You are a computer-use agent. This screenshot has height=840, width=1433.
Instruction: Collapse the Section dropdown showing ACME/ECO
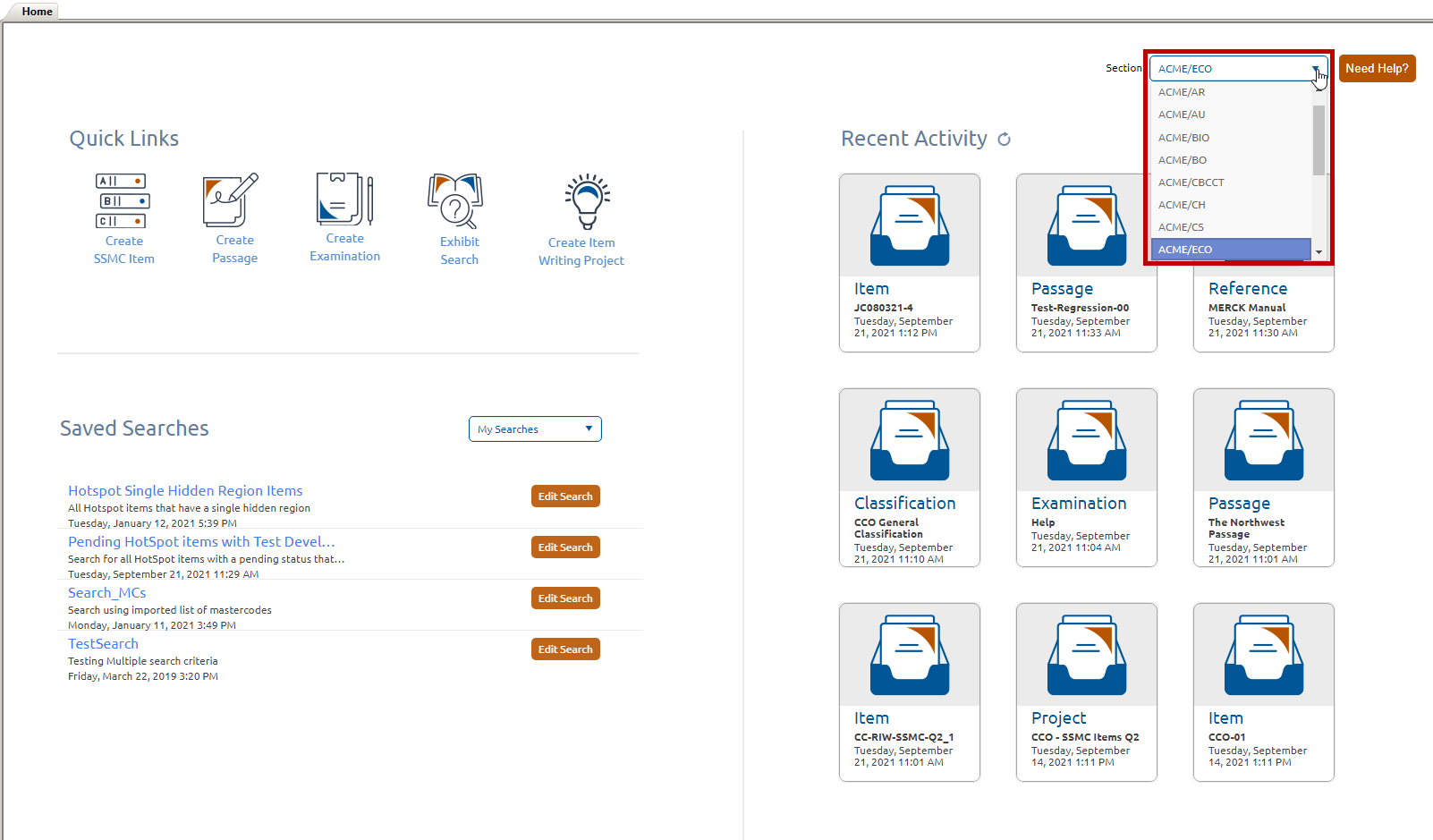tap(1316, 69)
